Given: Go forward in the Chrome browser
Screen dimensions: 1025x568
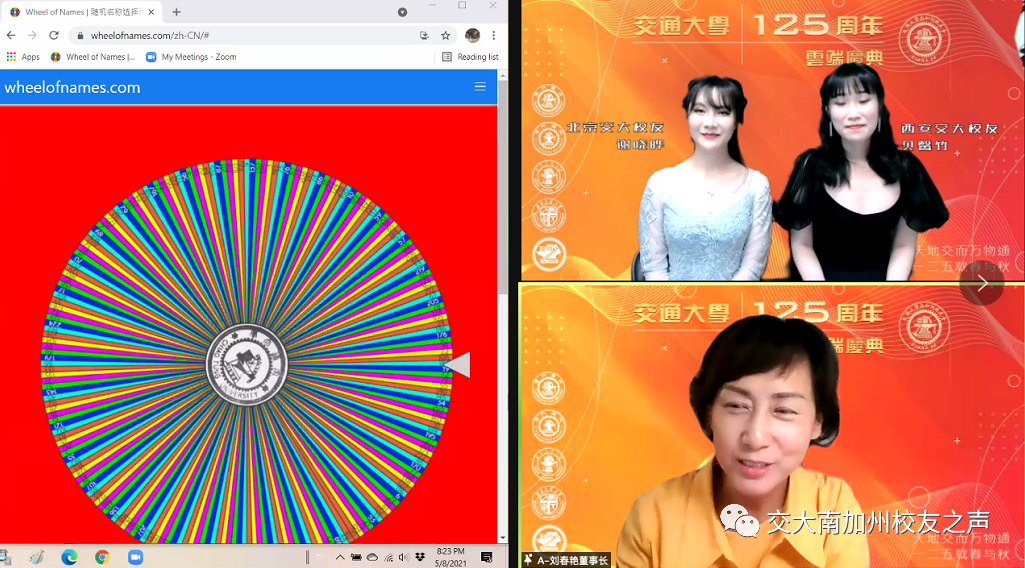Looking at the screenshot, I should click(x=32, y=35).
